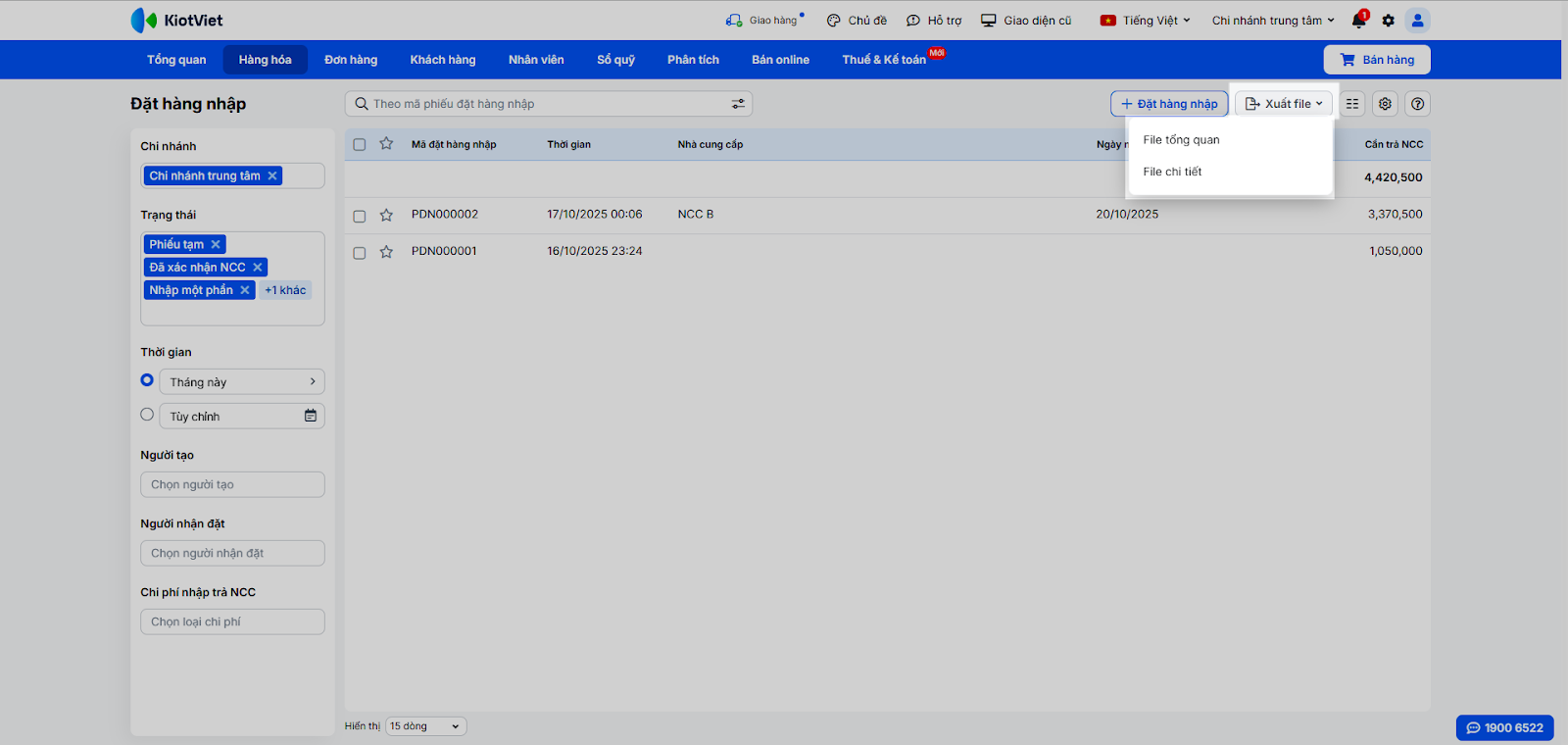Open the notifications bell
The image size is (1568, 745).
[1358, 21]
